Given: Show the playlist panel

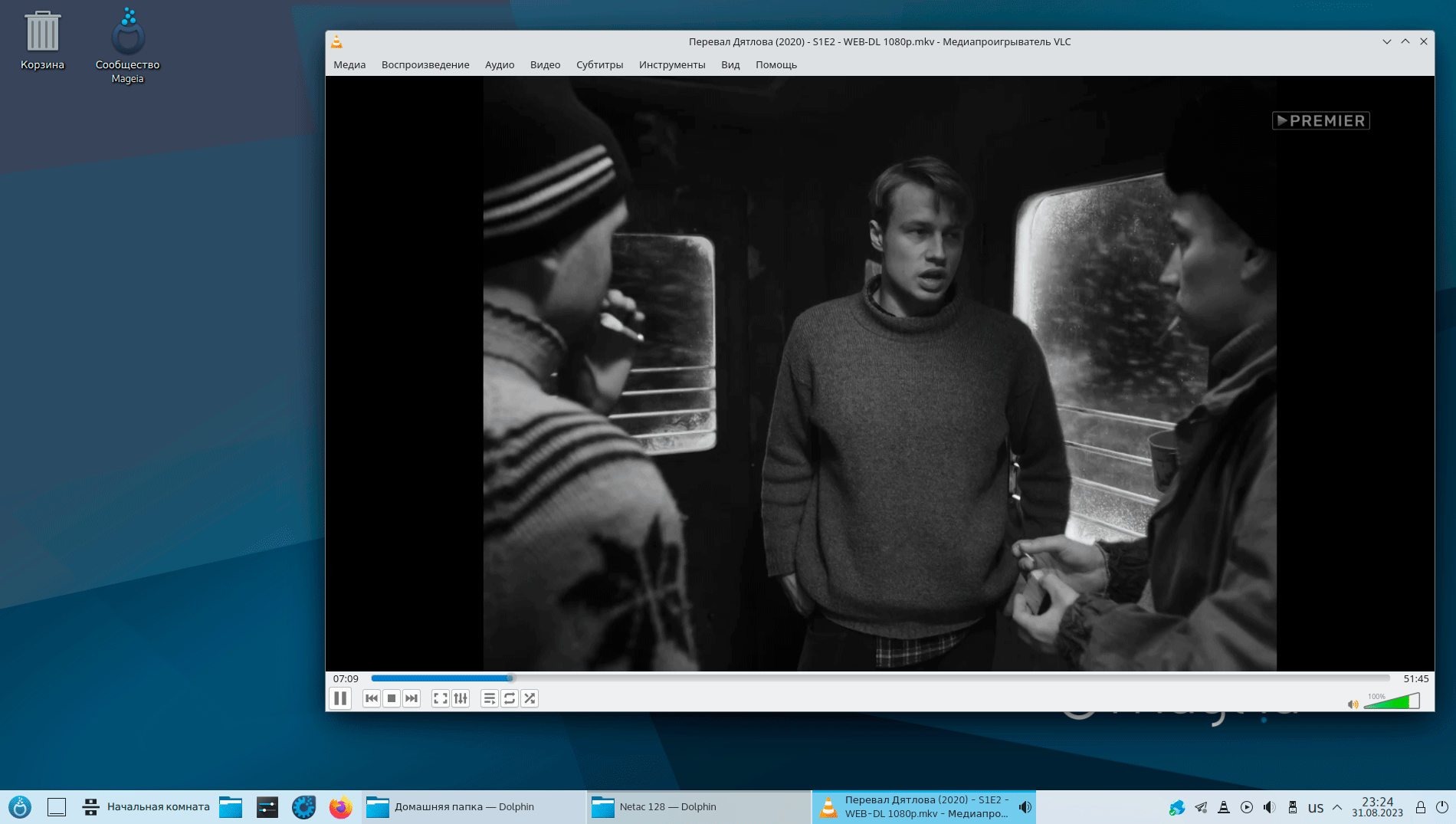Looking at the screenshot, I should click(x=489, y=698).
